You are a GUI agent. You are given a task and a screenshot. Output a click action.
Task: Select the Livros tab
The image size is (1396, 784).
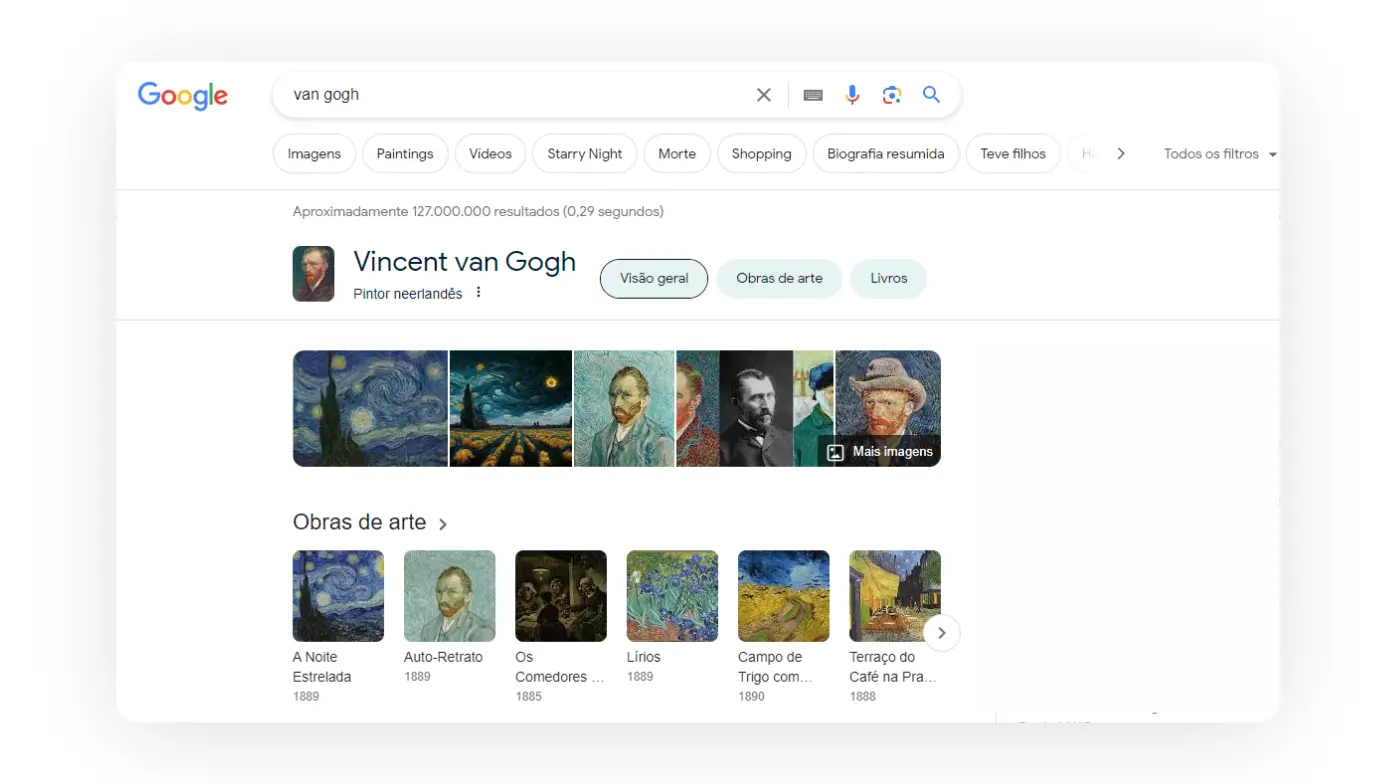coord(888,279)
